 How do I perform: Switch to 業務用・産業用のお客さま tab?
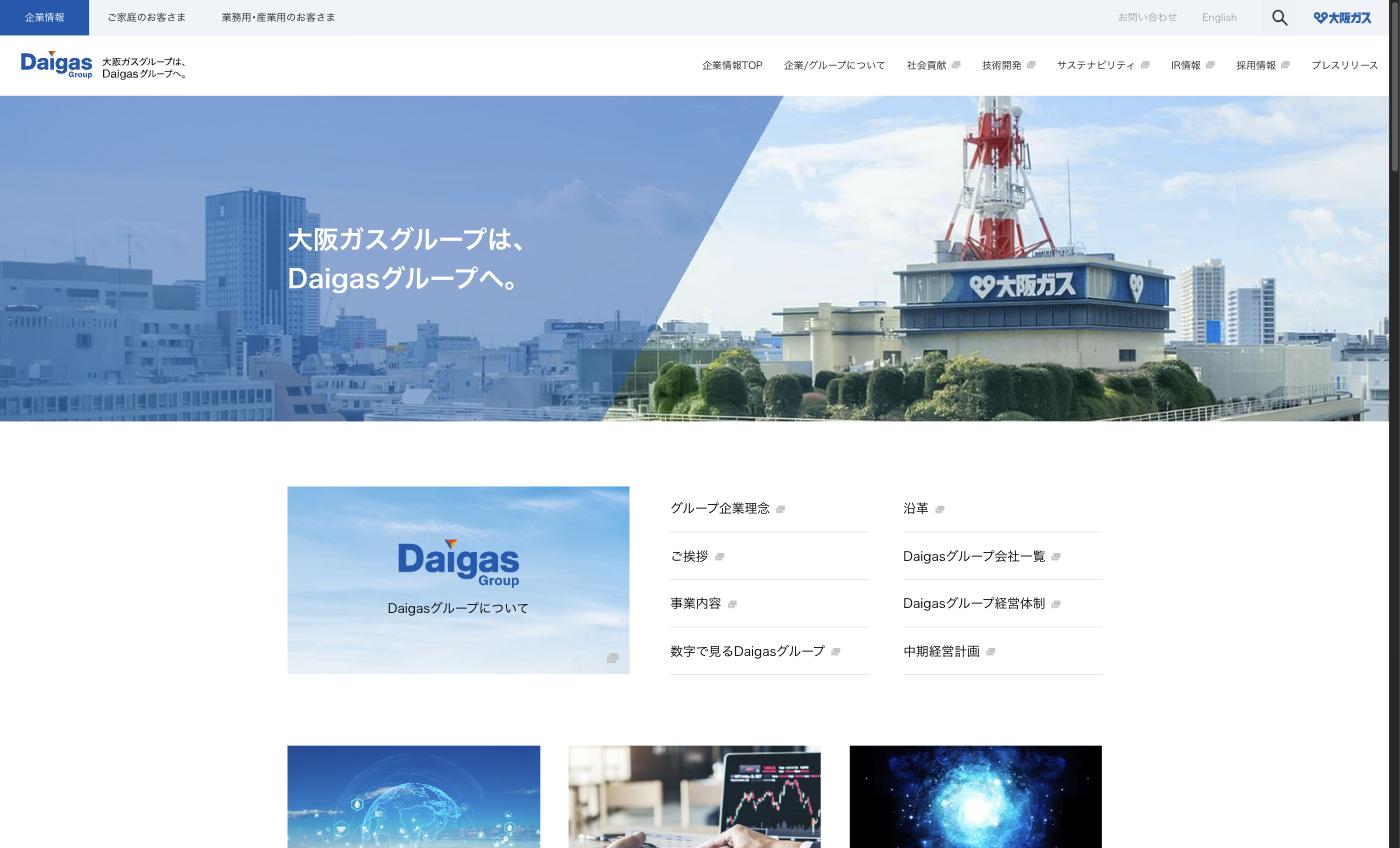(278, 17)
